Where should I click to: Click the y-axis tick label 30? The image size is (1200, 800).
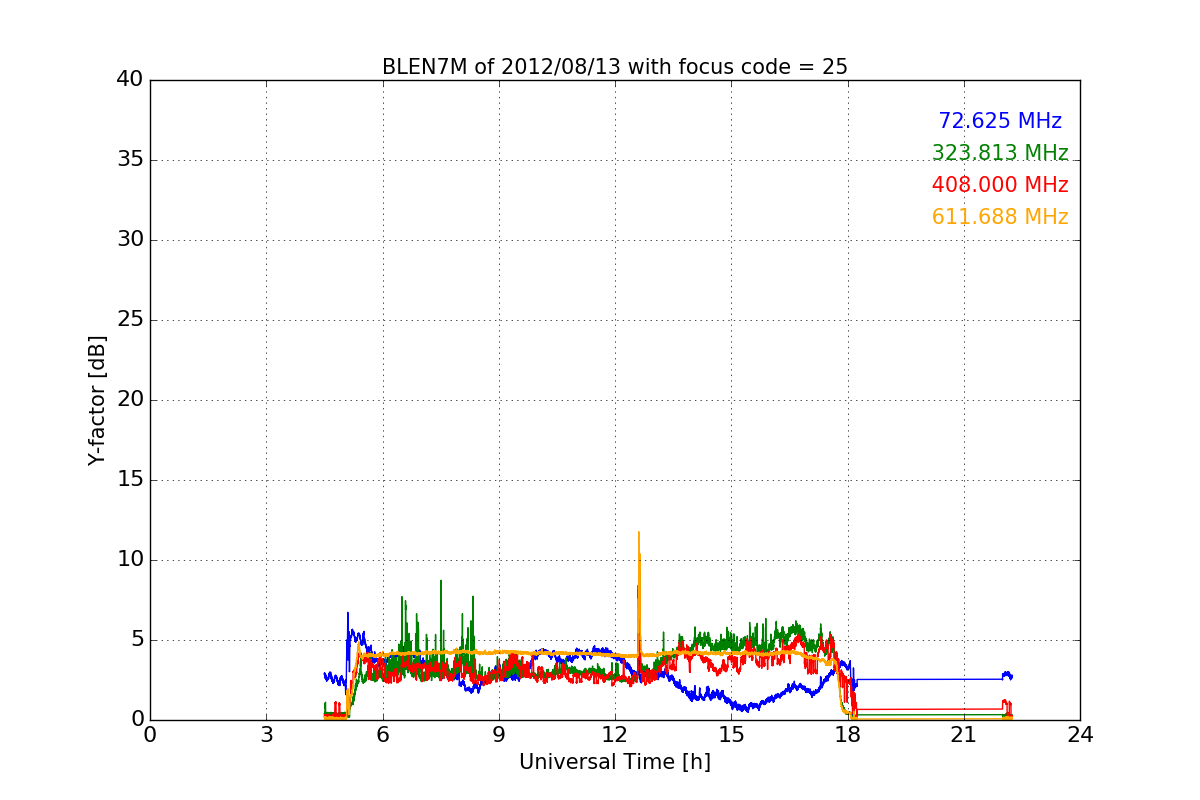[x=129, y=240]
